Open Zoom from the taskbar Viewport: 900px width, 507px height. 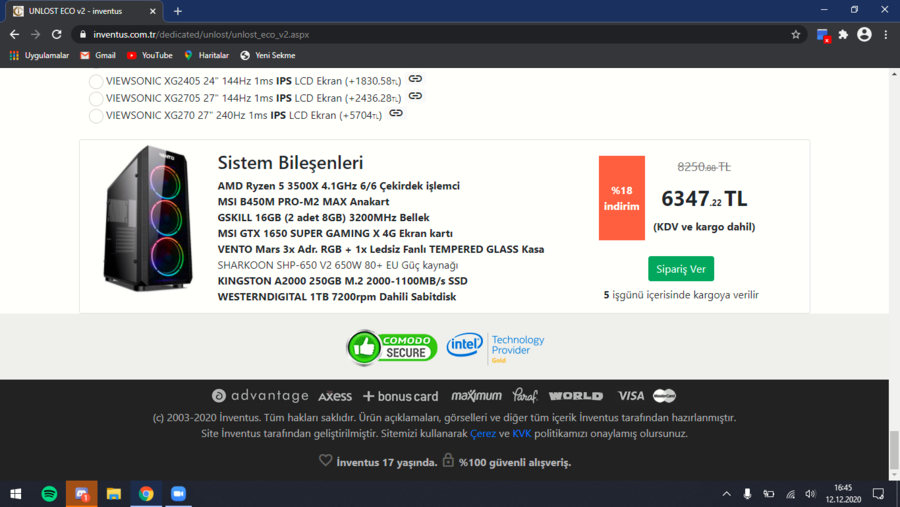pyautogui.click(x=179, y=494)
